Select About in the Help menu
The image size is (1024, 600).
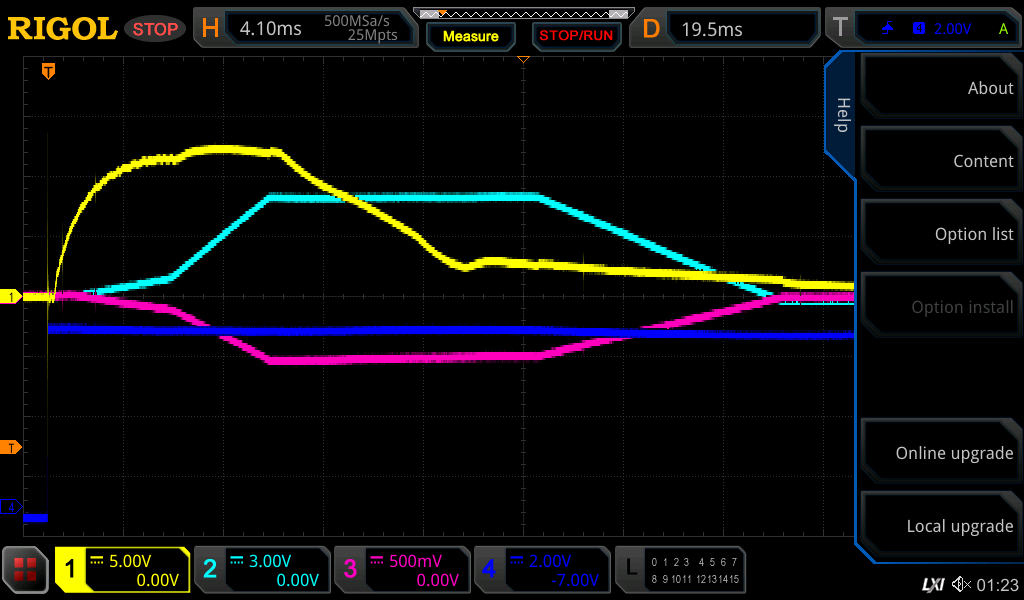point(940,88)
